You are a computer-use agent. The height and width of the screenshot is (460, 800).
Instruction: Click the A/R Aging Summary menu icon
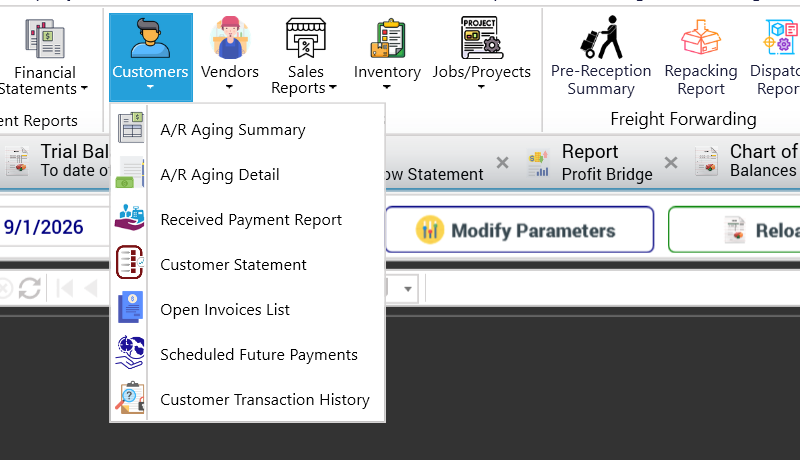pyautogui.click(x=130, y=127)
